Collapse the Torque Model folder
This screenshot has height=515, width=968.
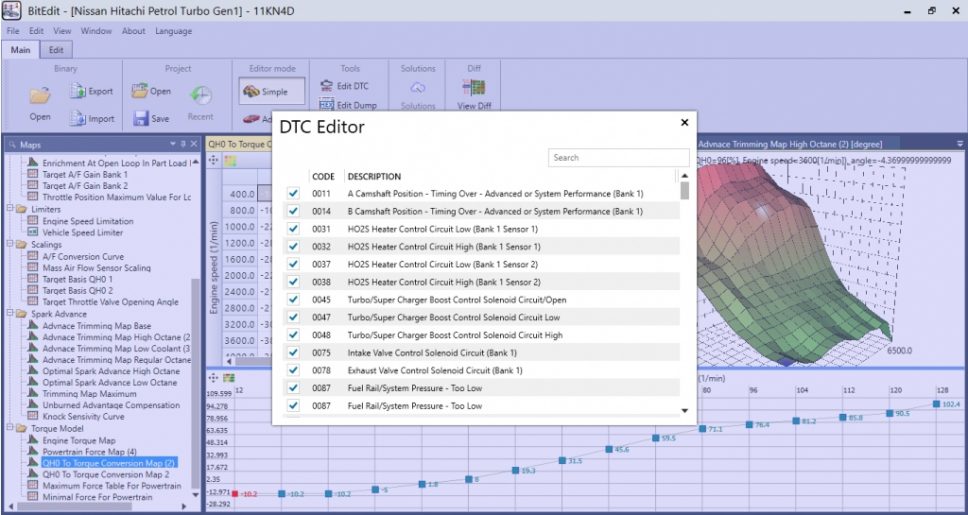(x=9, y=428)
